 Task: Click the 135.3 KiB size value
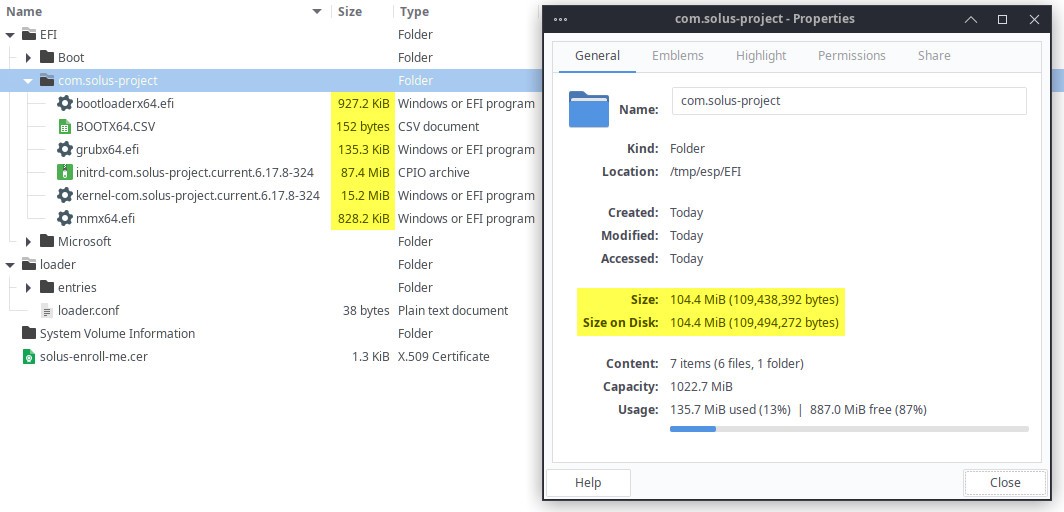click(x=364, y=150)
